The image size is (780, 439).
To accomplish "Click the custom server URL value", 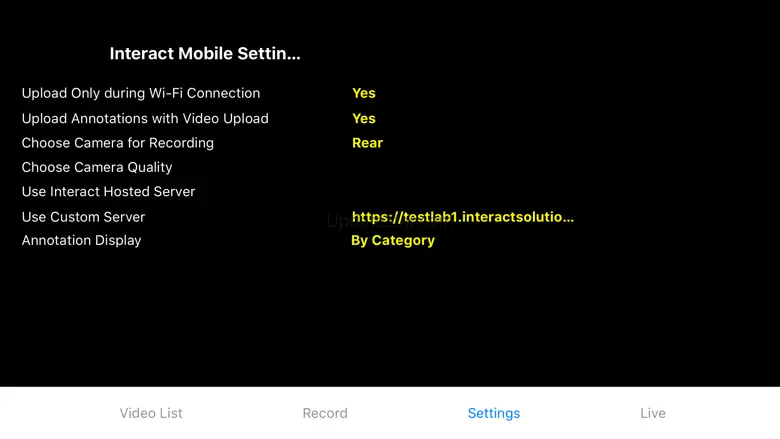I will (463, 216).
